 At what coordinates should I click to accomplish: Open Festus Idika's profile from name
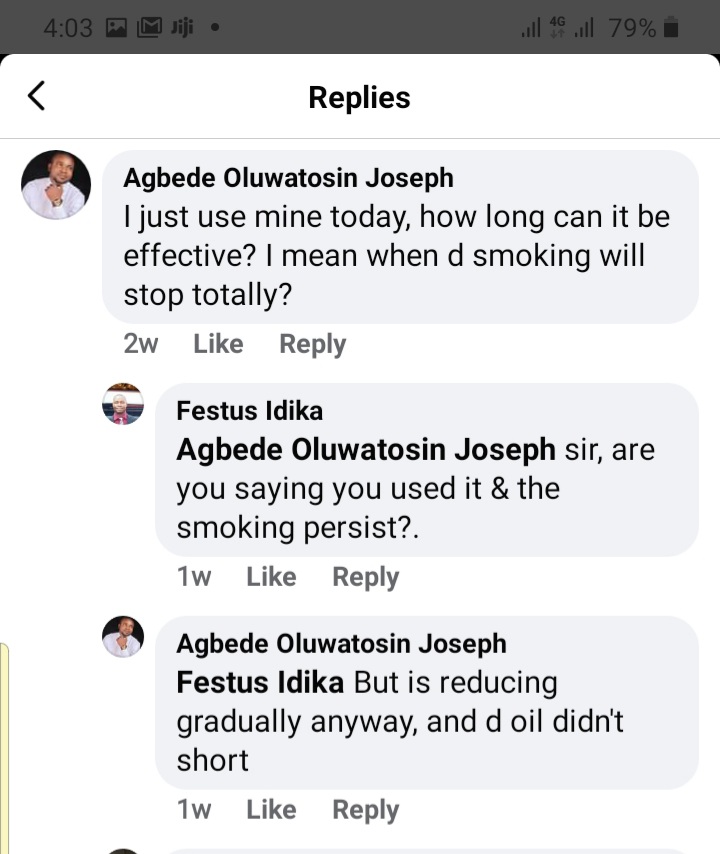pyautogui.click(x=249, y=410)
